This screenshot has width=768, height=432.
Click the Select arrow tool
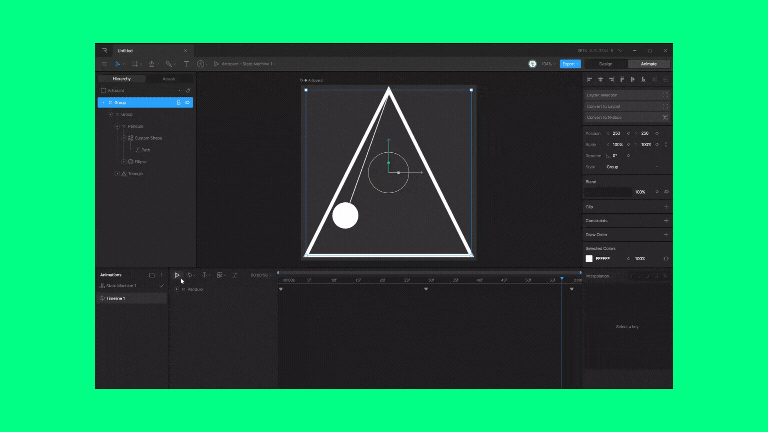coord(118,64)
